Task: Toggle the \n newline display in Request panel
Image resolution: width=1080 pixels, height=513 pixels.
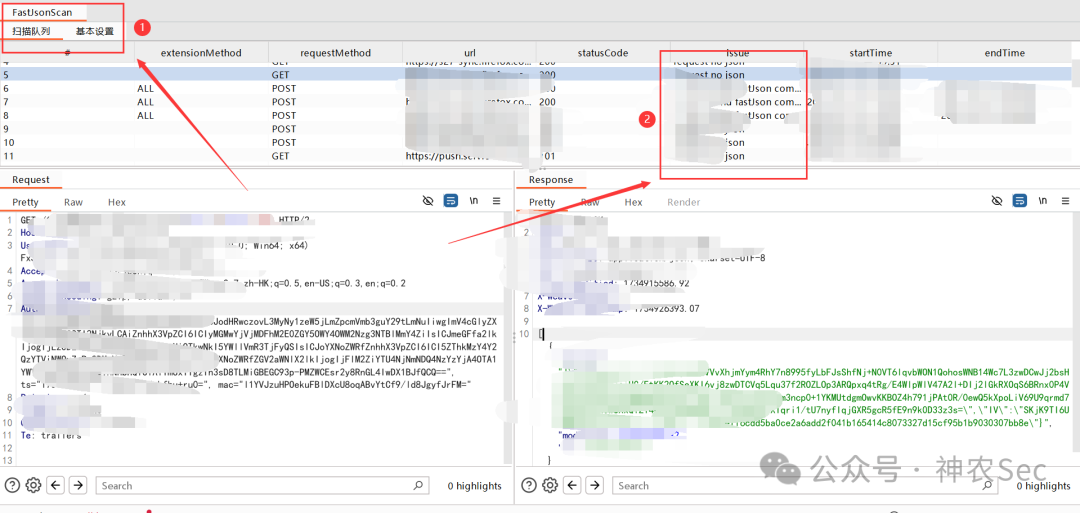Action: 474,201
